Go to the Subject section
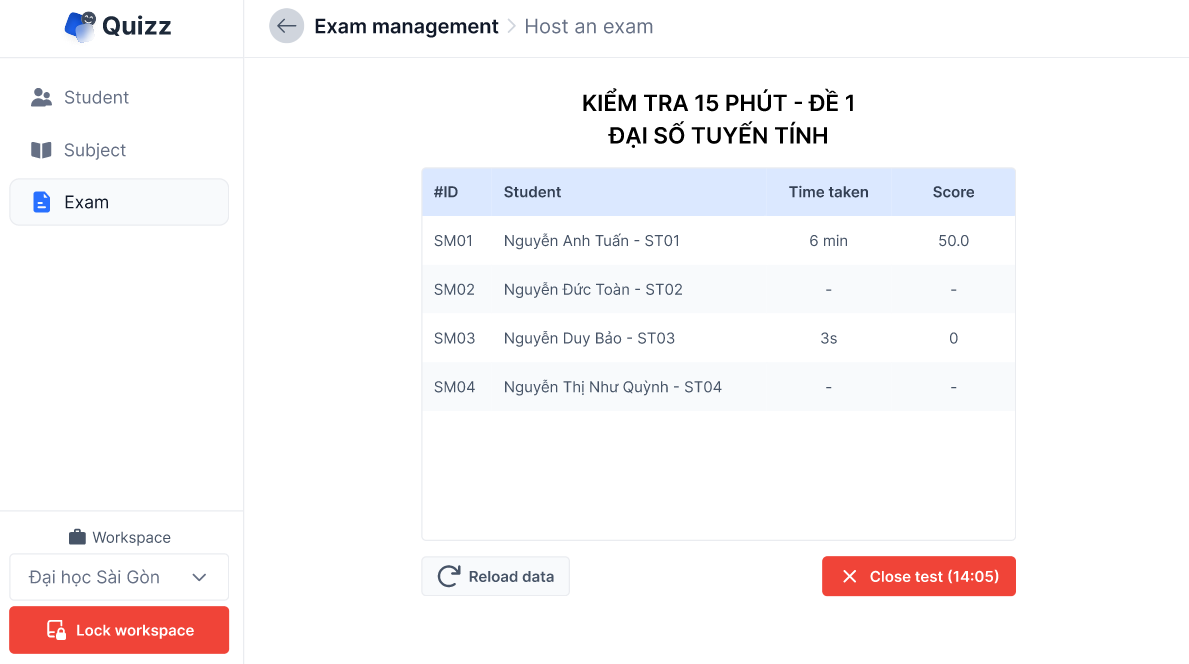The height and width of the screenshot is (664, 1189). pos(95,150)
